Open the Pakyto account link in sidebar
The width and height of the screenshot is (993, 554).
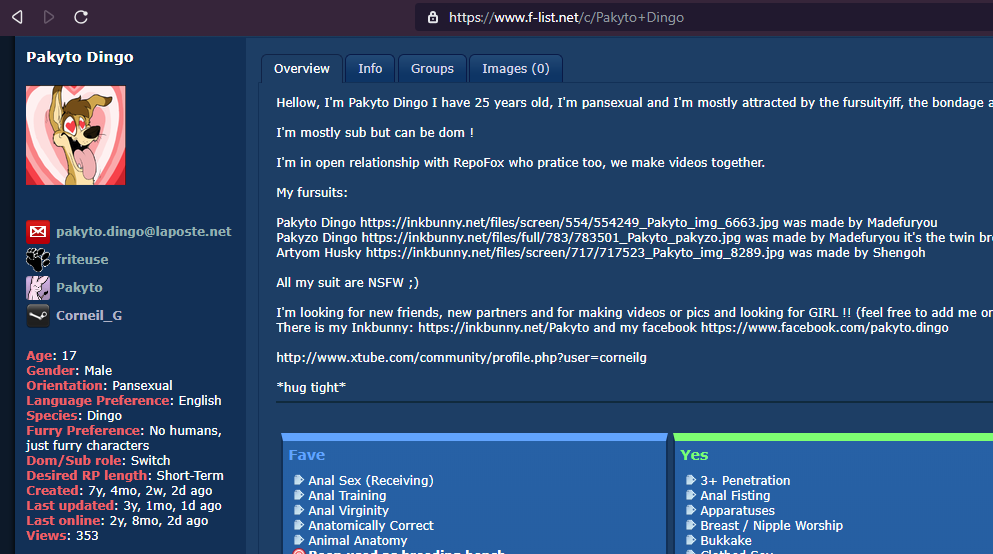pyautogui.click(x=79, y=287)
